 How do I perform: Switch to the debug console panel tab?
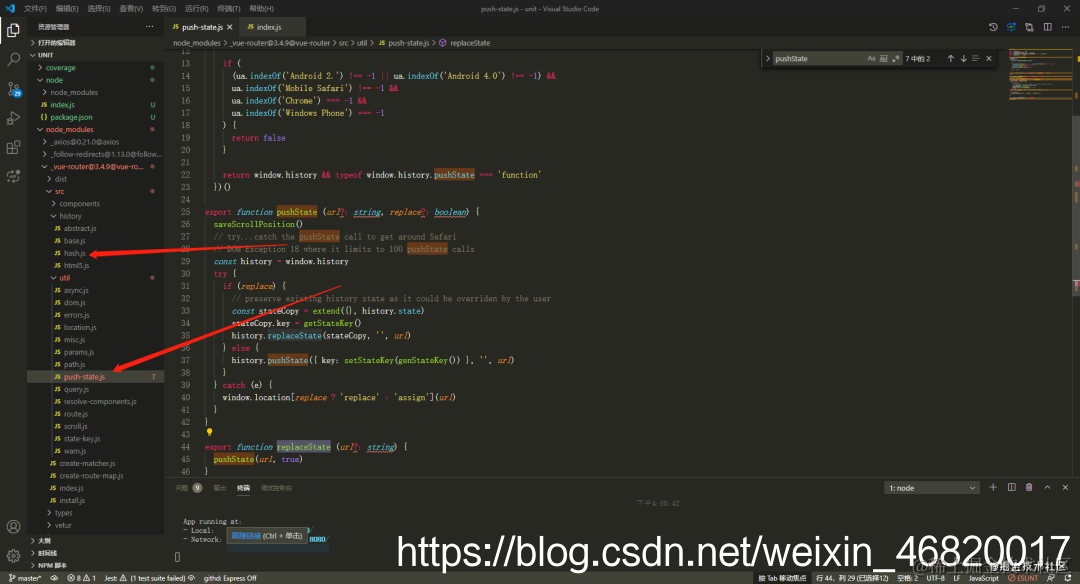pos(276,488)
